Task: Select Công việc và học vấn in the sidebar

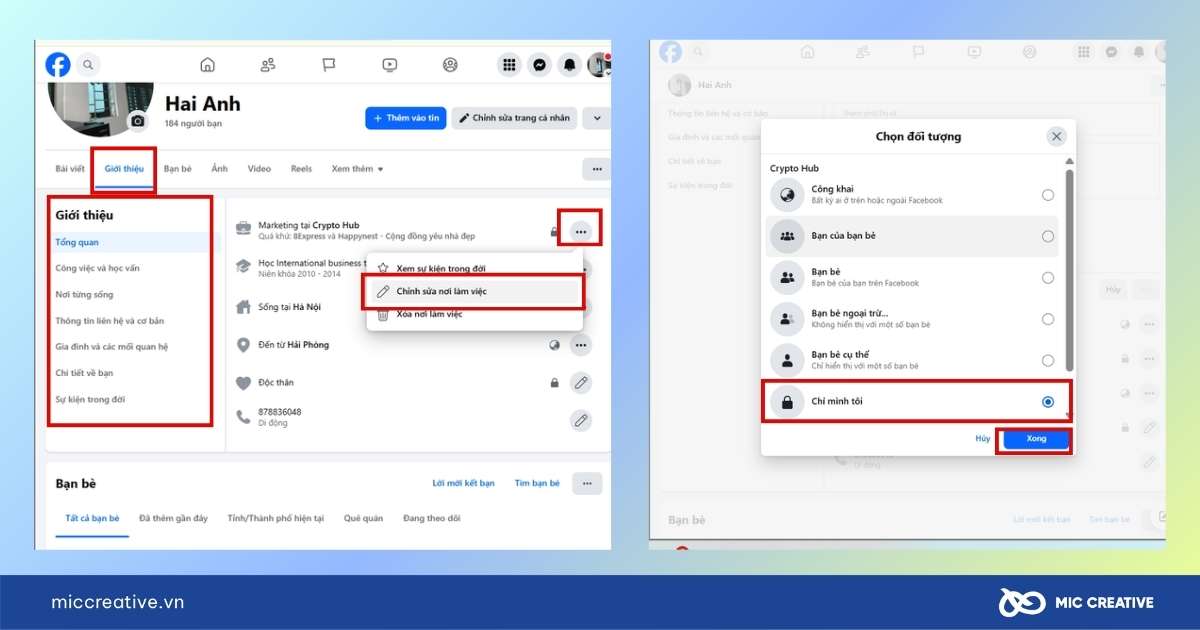Action: [98, 268]
